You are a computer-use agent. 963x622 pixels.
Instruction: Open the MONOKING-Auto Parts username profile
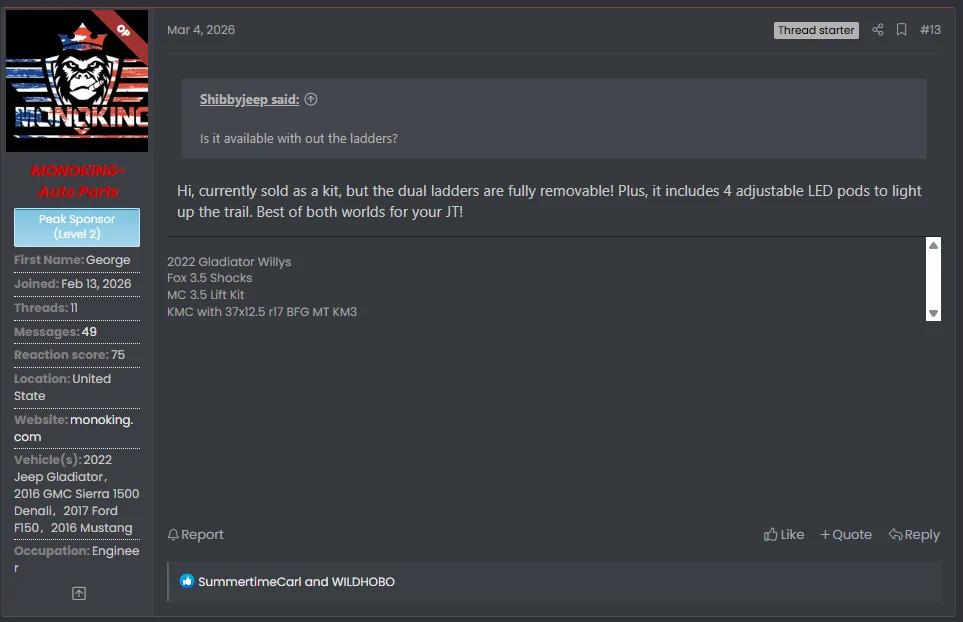tap(78, 181)
